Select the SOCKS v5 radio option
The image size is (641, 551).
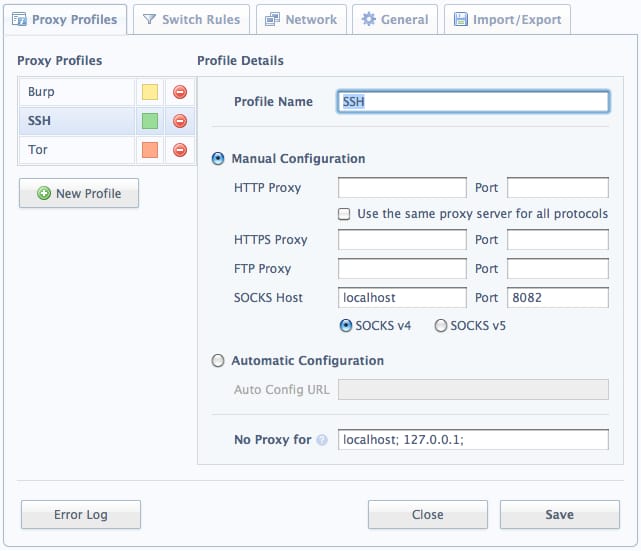pos(440,326)
